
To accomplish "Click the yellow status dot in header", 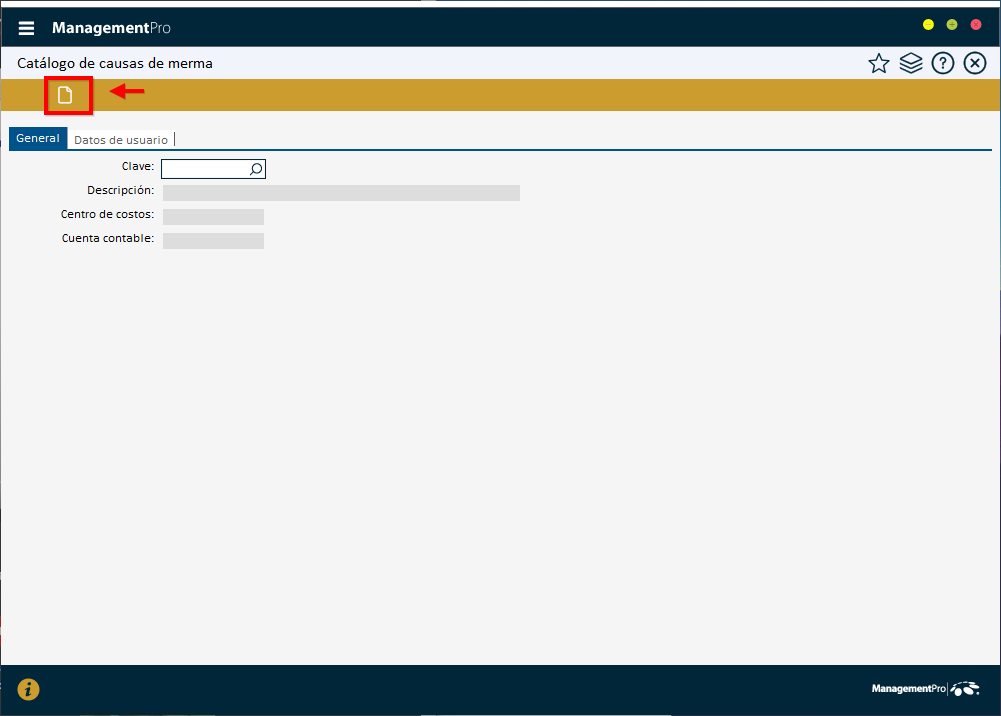I will point(928,24).
